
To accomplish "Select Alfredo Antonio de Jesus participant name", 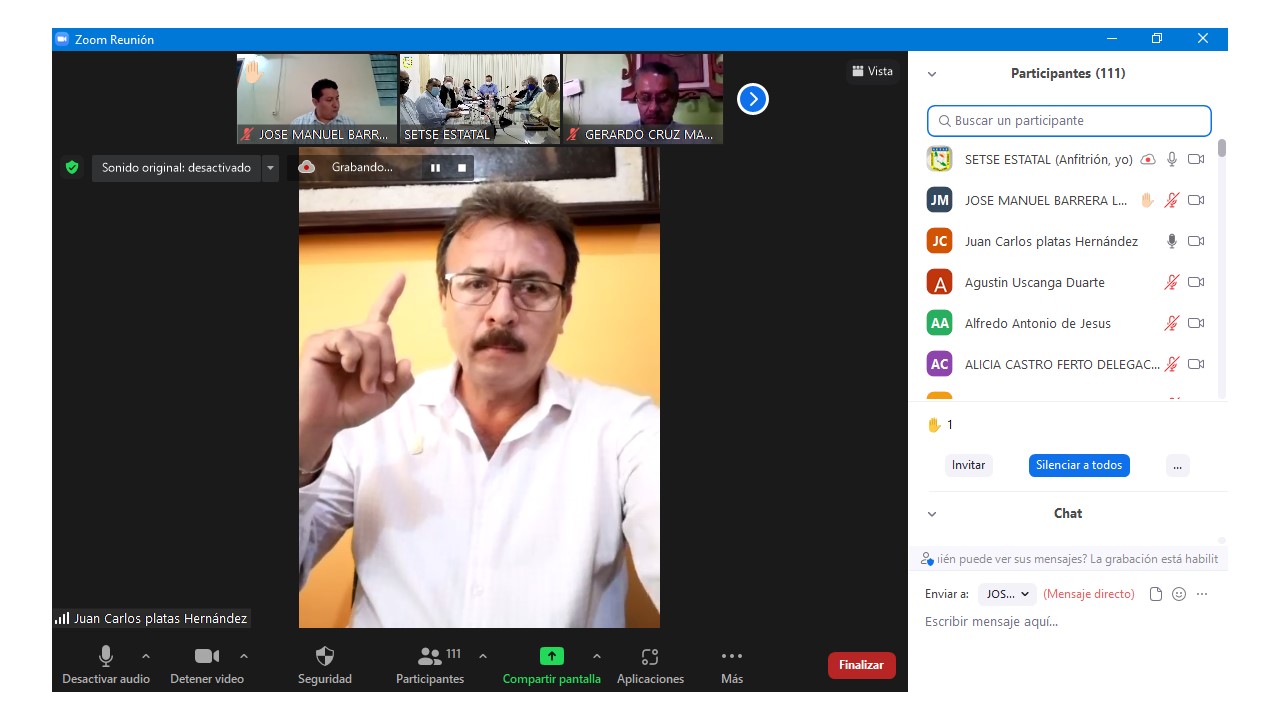I will point(1038,323).
